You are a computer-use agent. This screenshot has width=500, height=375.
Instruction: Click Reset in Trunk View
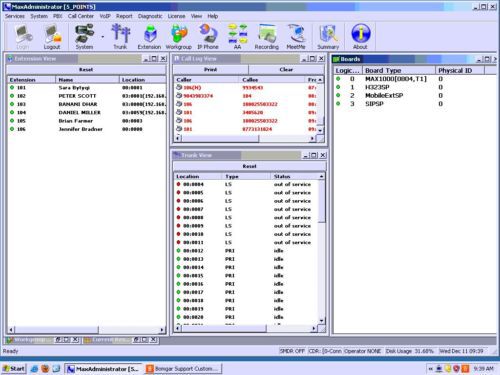point(249,166)
